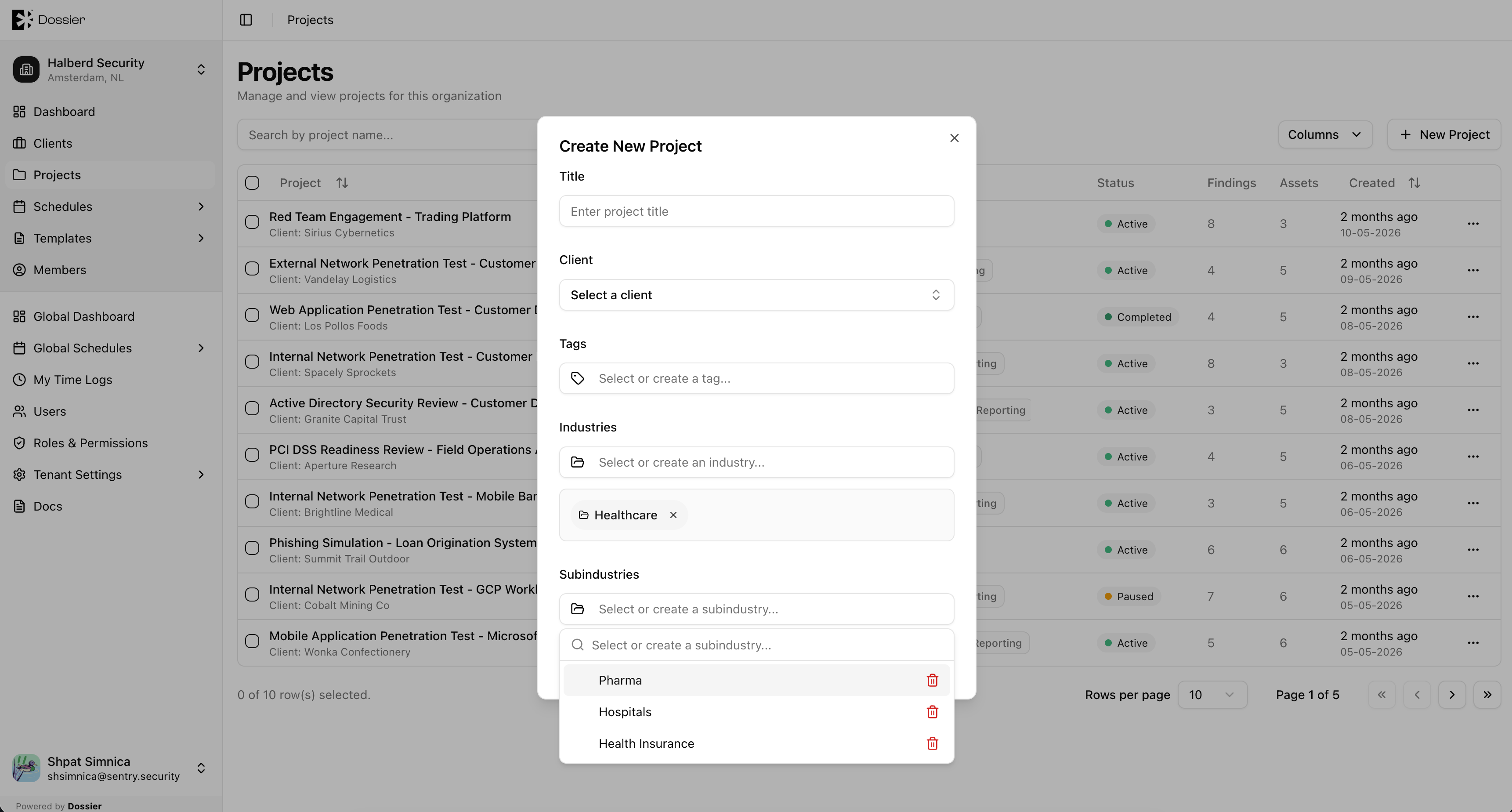This screenshot has width=1512, height=812.
Task: Open the Dashboard sidebar item
Action: click(110, 112)
